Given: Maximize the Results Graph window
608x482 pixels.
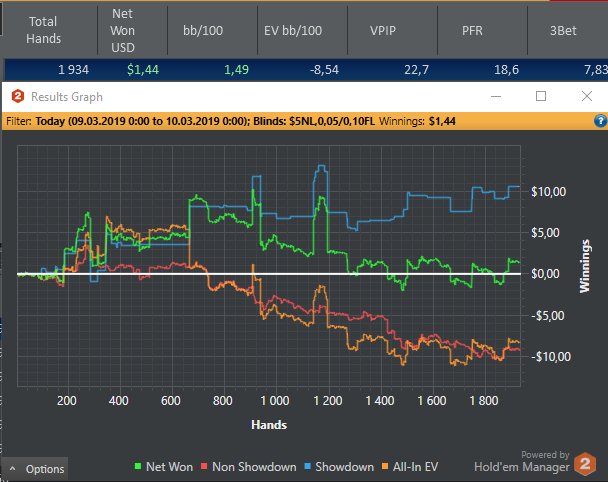Looking at the screenshot, I should pyautogui.click(x=541, y=96).
